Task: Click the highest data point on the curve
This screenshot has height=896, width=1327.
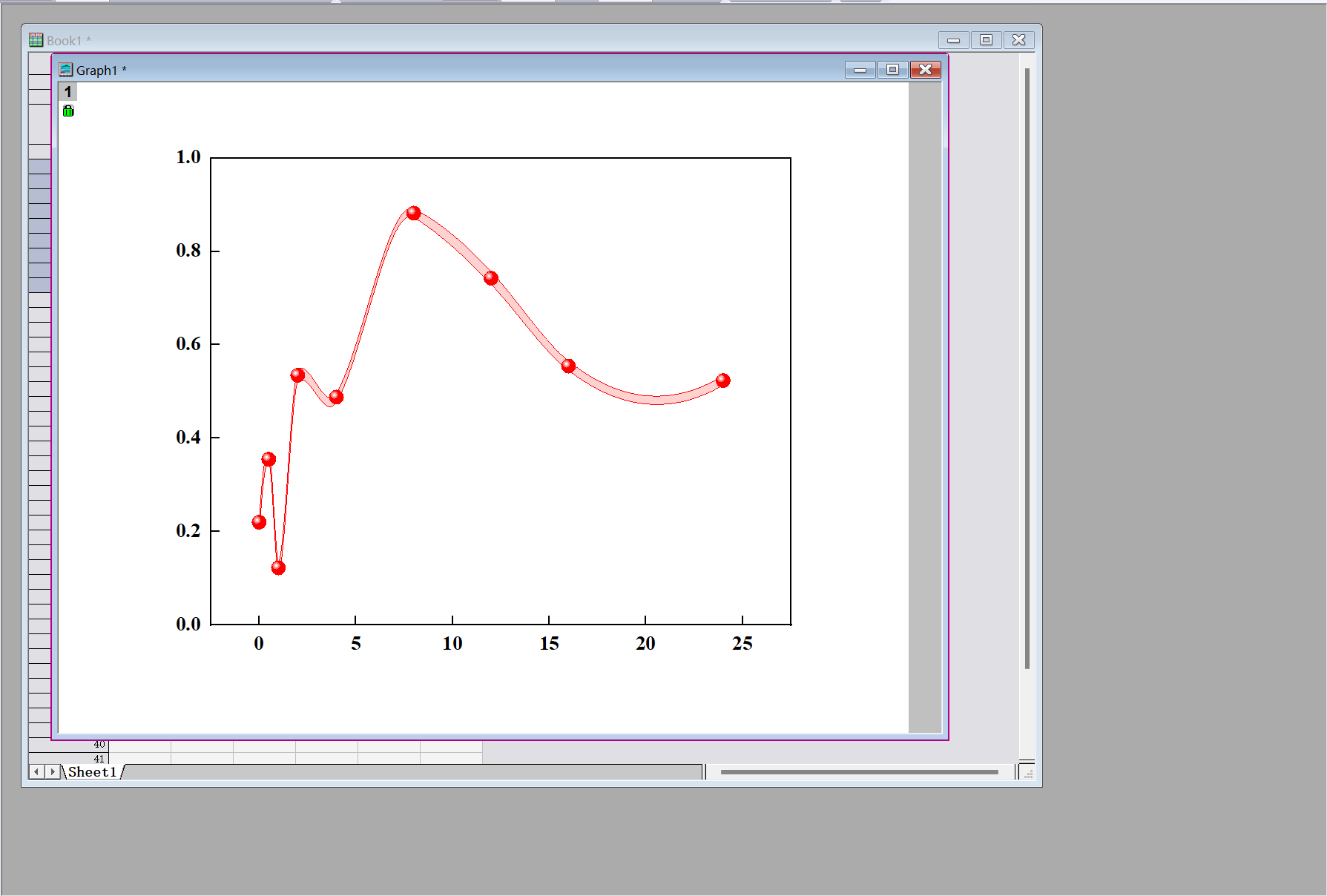Action: (414, 214)
